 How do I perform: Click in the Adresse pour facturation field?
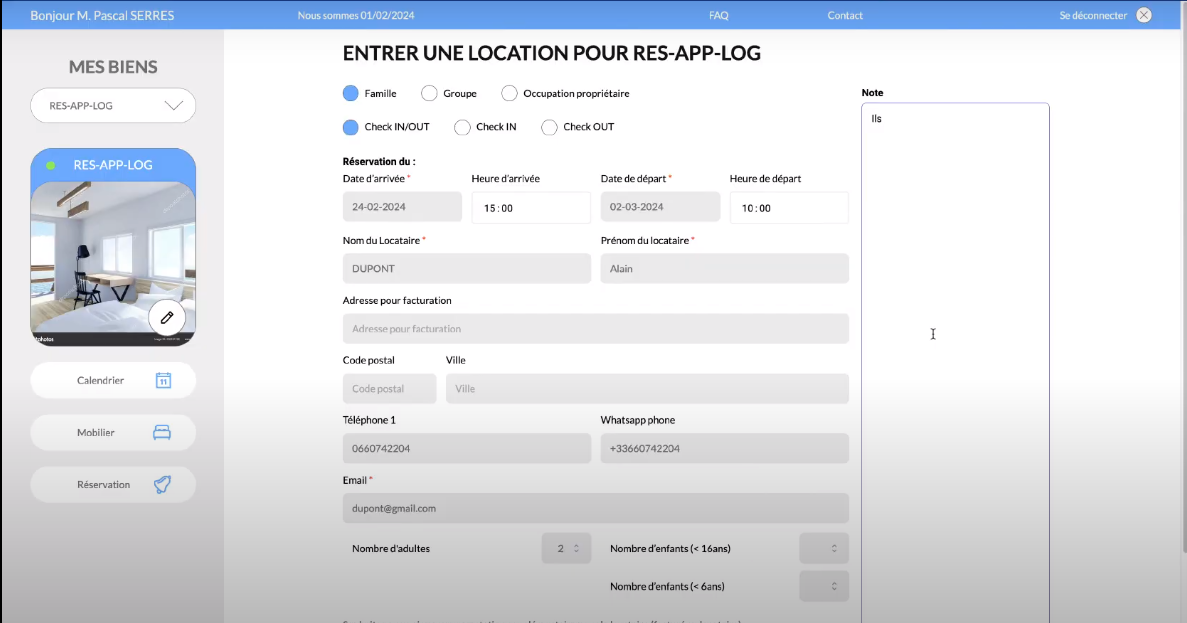point(595,329)
